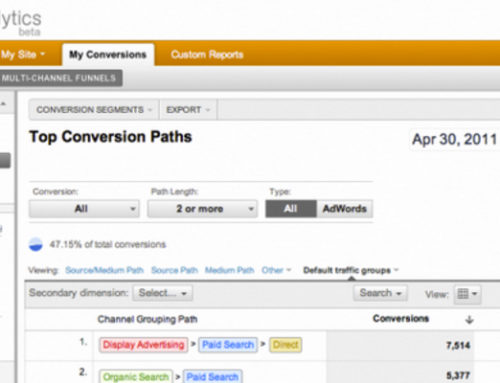
Task: Click the Conversions sort descending arrow
Action: pyautogui.click(x=469, y=320)
